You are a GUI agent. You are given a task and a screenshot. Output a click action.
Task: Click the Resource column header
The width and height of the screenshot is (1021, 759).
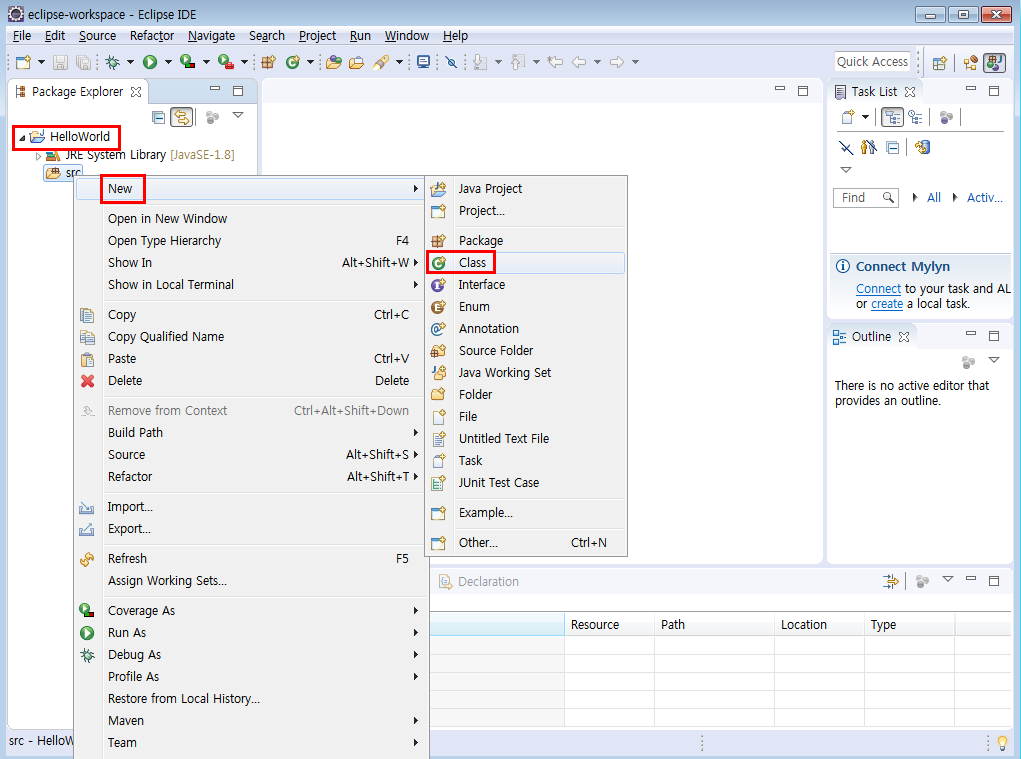[609, 625]
